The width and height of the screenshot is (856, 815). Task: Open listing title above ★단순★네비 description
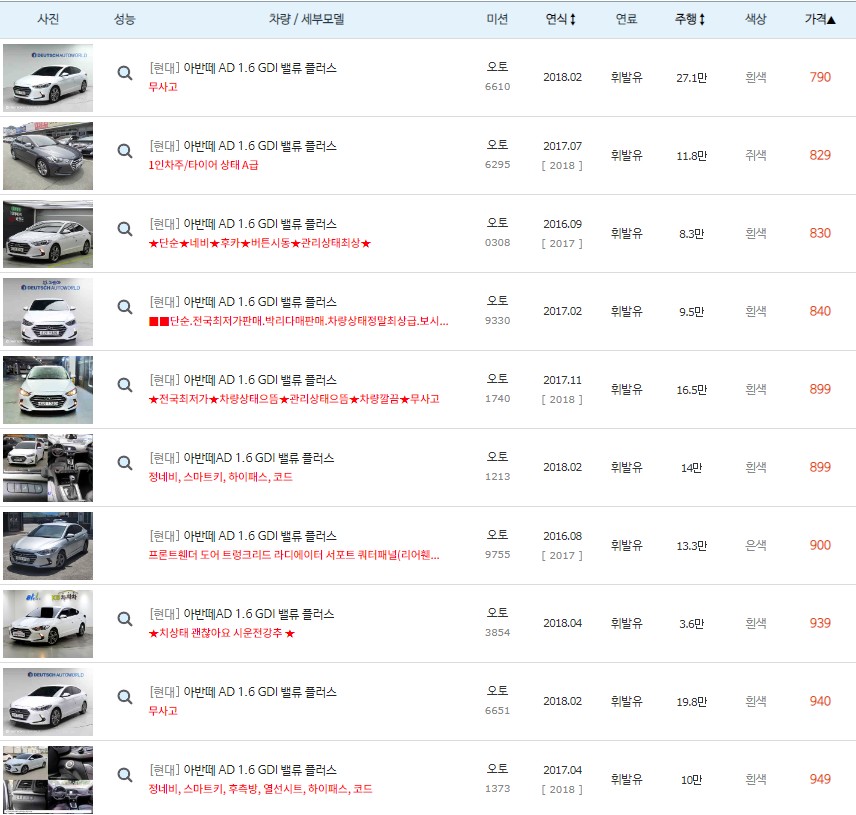point(243,224)
